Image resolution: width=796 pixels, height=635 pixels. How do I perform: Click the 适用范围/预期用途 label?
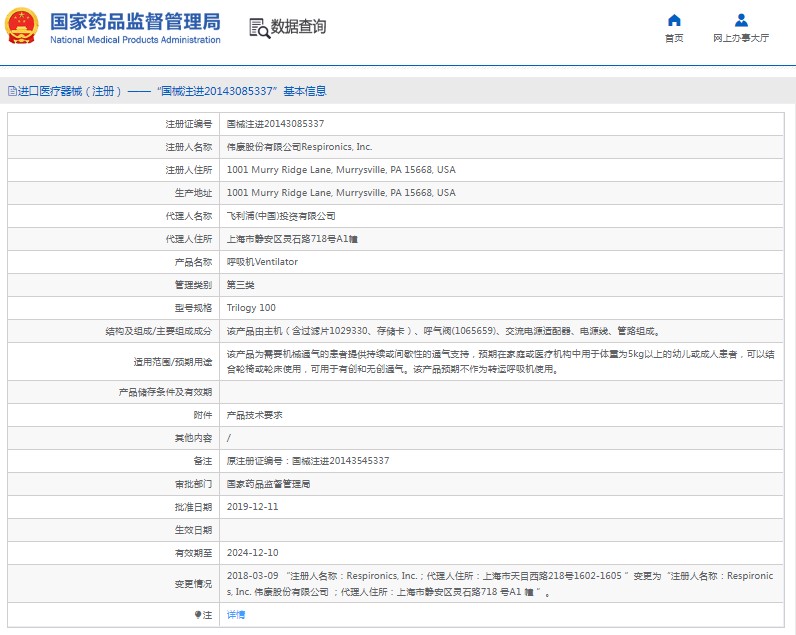point(173,362)
